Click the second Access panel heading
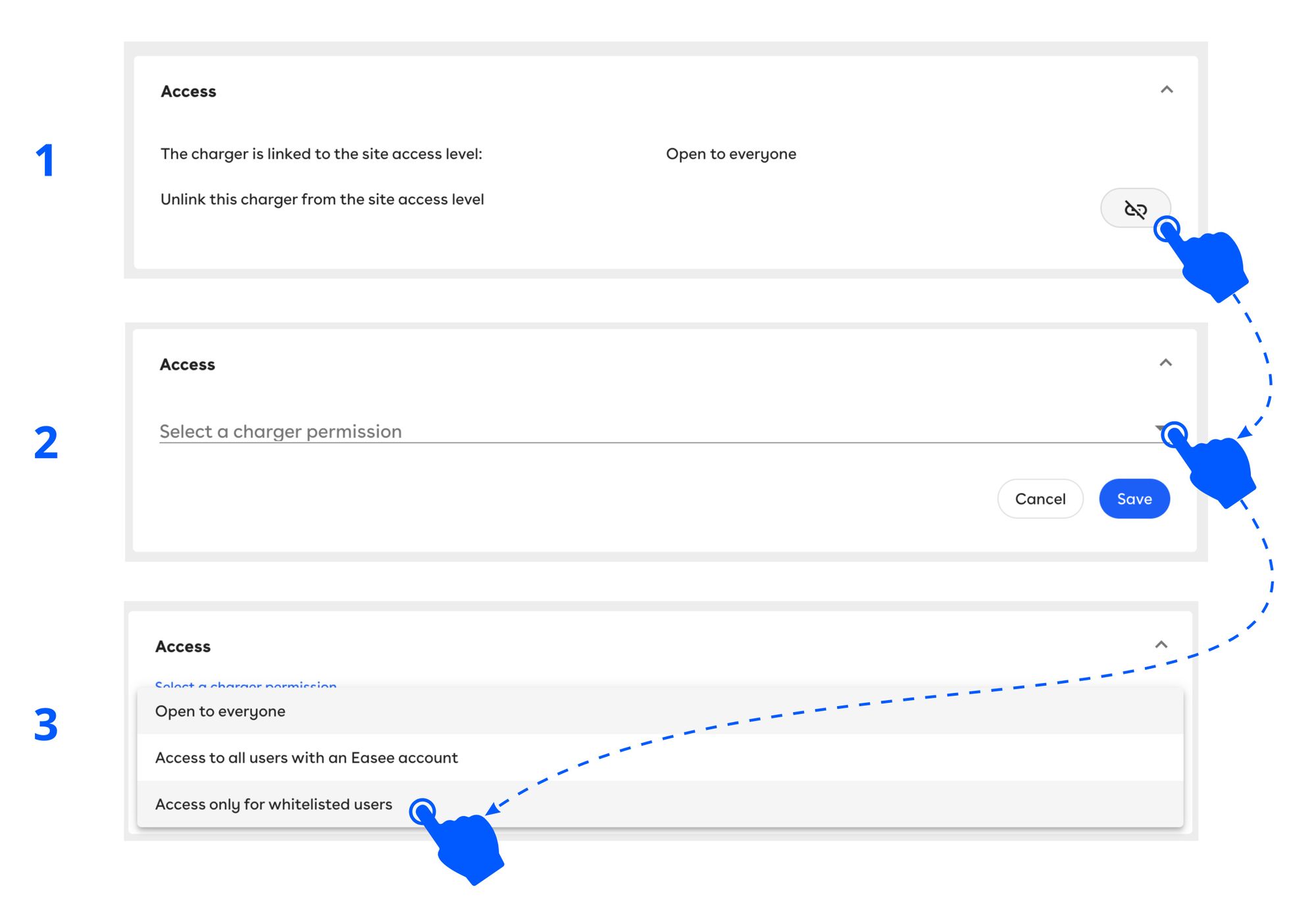1316x918 pixels. point(188,365)
